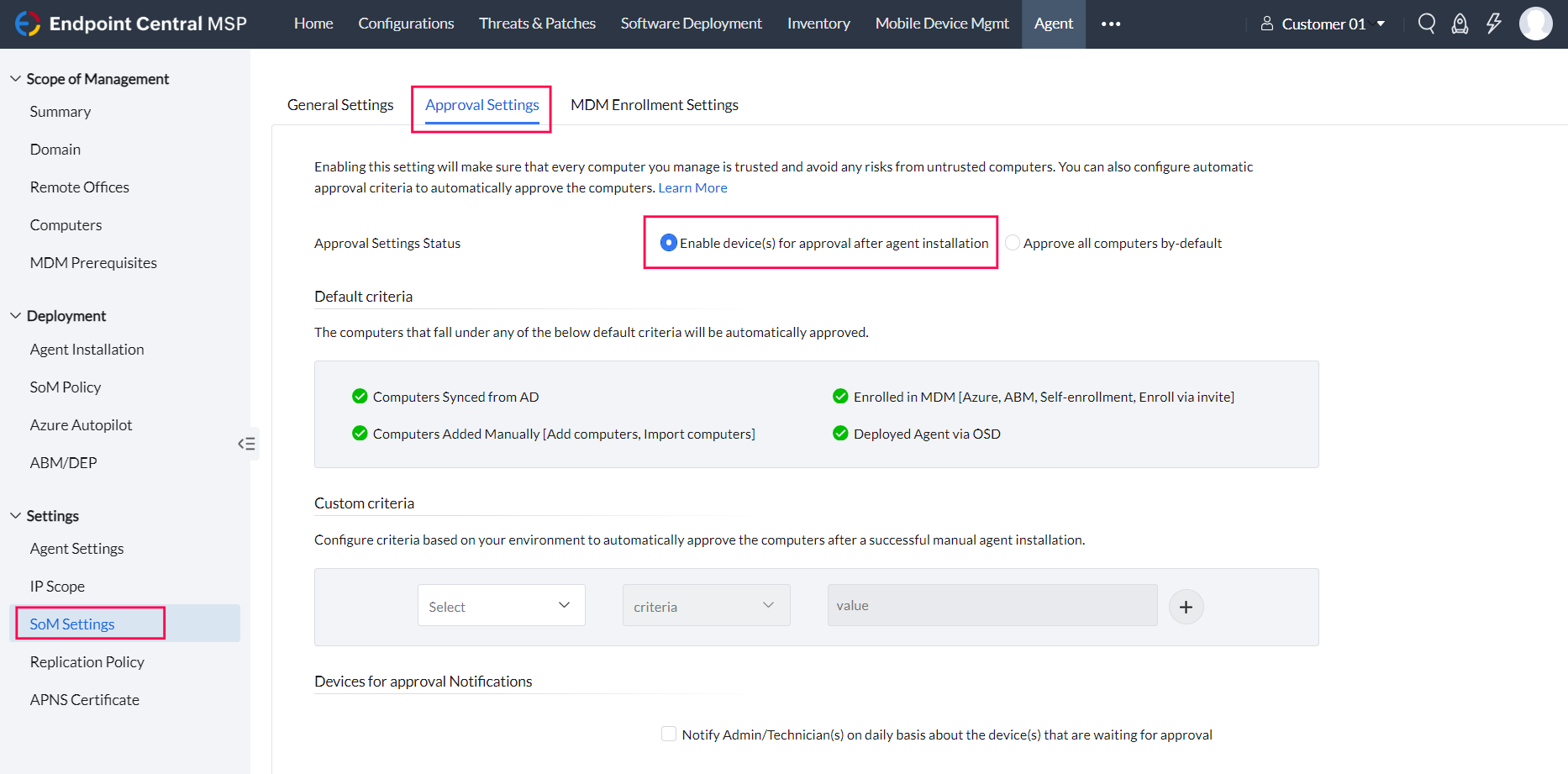This screenshot has height=774, width=1568.
Task: Open ABM/DEP in the sidebar
Action: [x=64, y=463]
